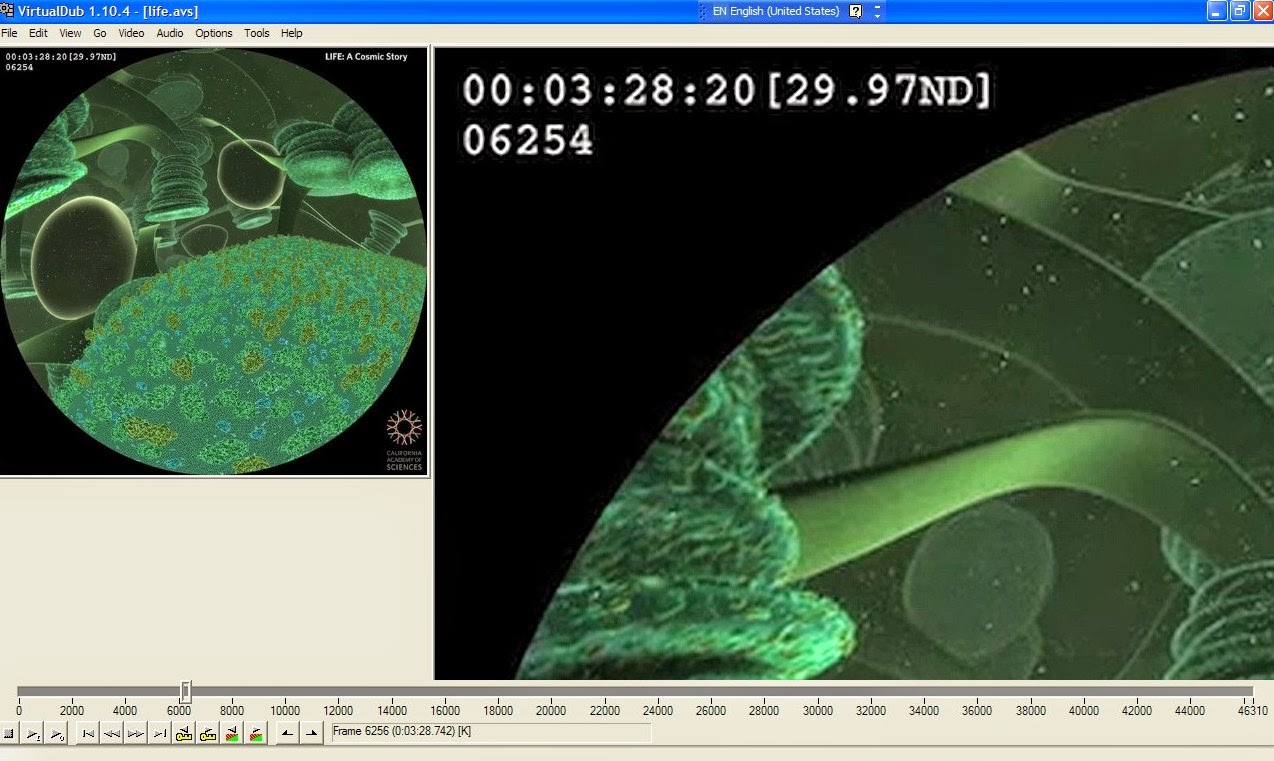
Task: Open the Video menu
Action: pos(131,33)
